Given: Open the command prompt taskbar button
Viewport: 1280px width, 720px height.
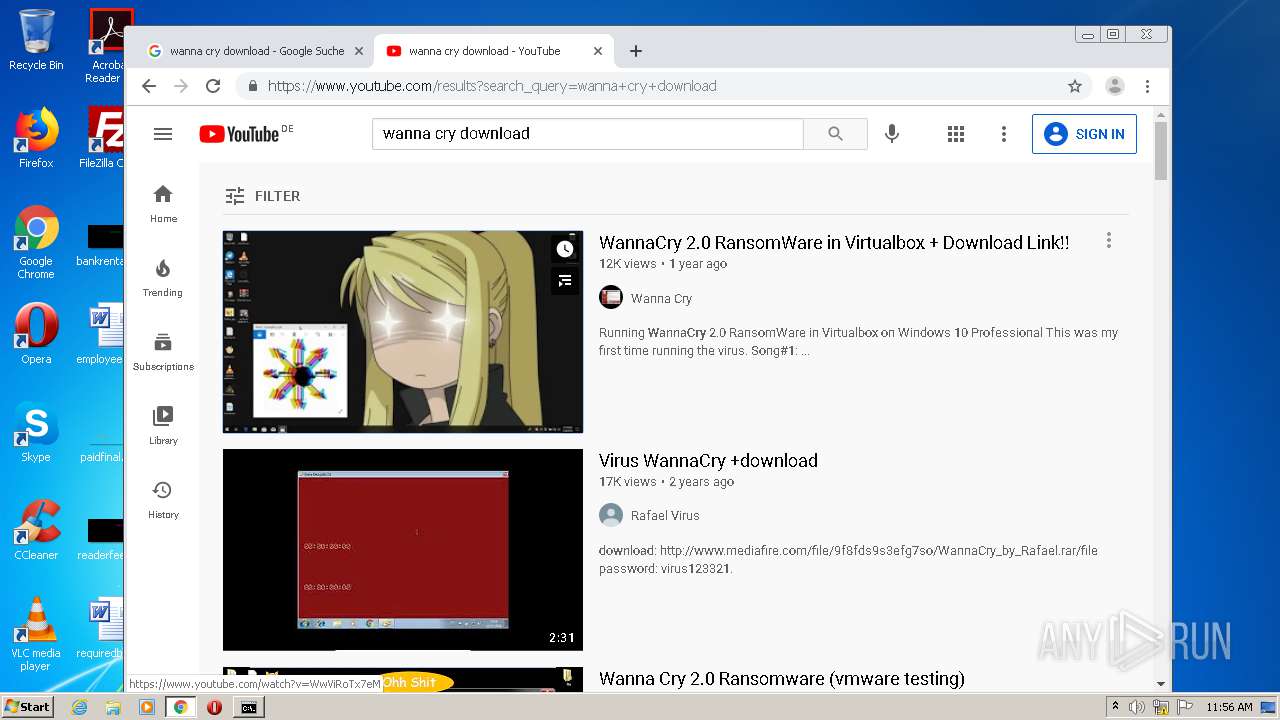Looking at the screenshot, I should (x=248, y=707).
